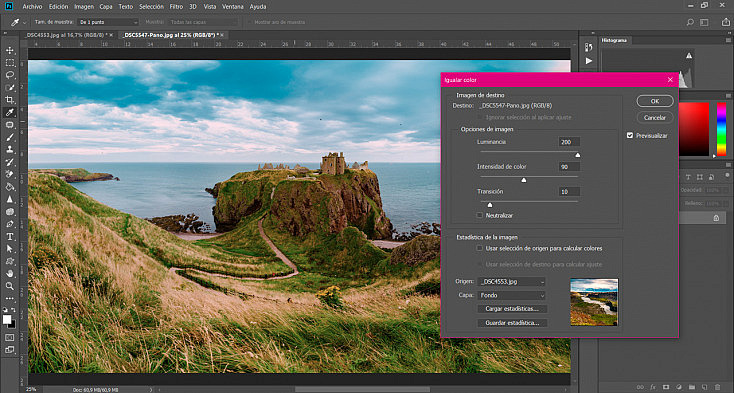Image resolution: width=734 pixels, height=393 pixels.
Task: Click OK in Igualar color dialog
Action: 655,101
